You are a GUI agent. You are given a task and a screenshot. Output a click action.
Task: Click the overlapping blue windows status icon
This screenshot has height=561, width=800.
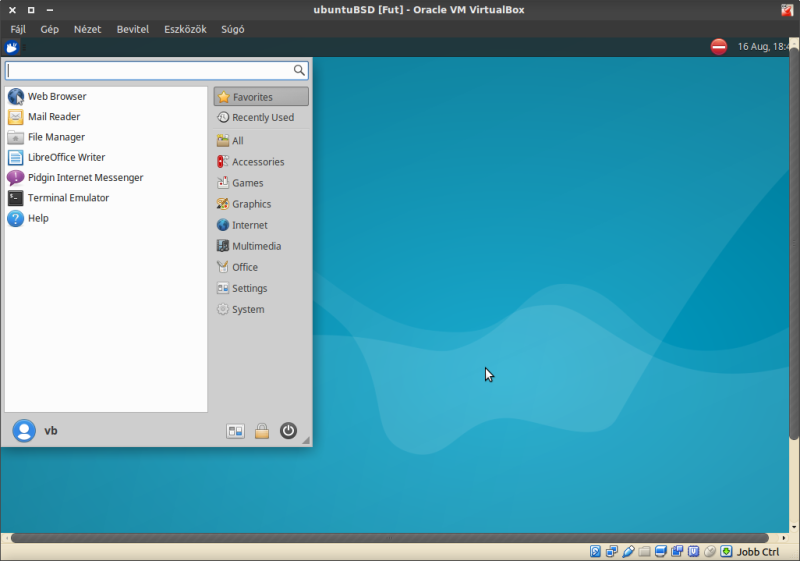pyautogui.click(x=677, y=551)
